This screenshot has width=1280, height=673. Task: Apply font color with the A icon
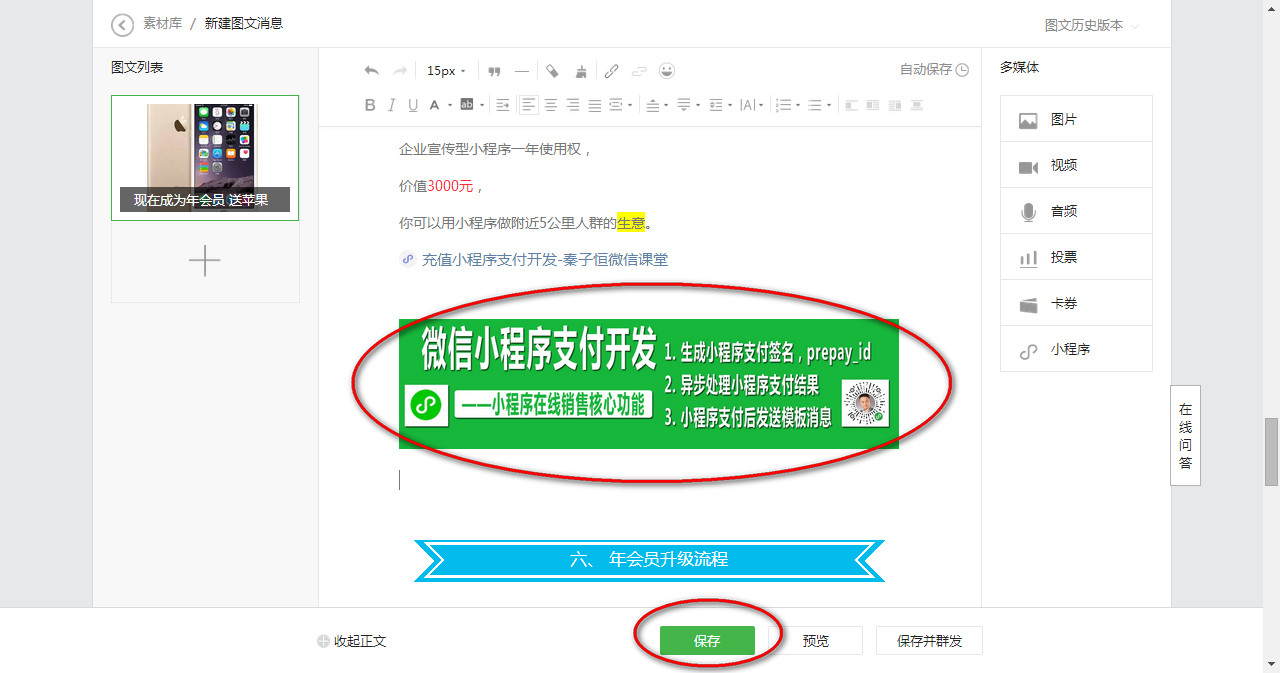click(x=434, y=105)
